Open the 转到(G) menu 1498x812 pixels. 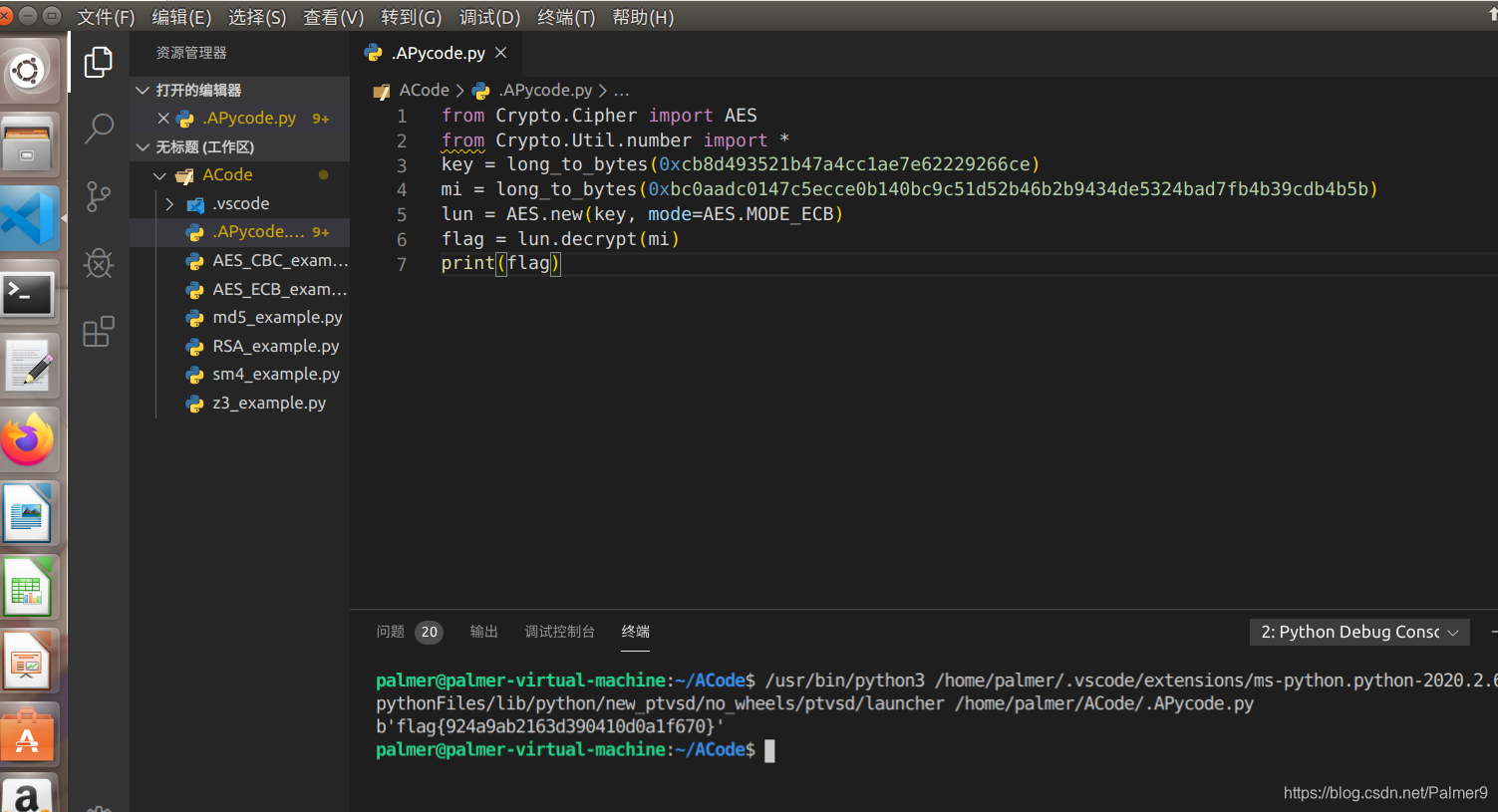tap(411, 17)
